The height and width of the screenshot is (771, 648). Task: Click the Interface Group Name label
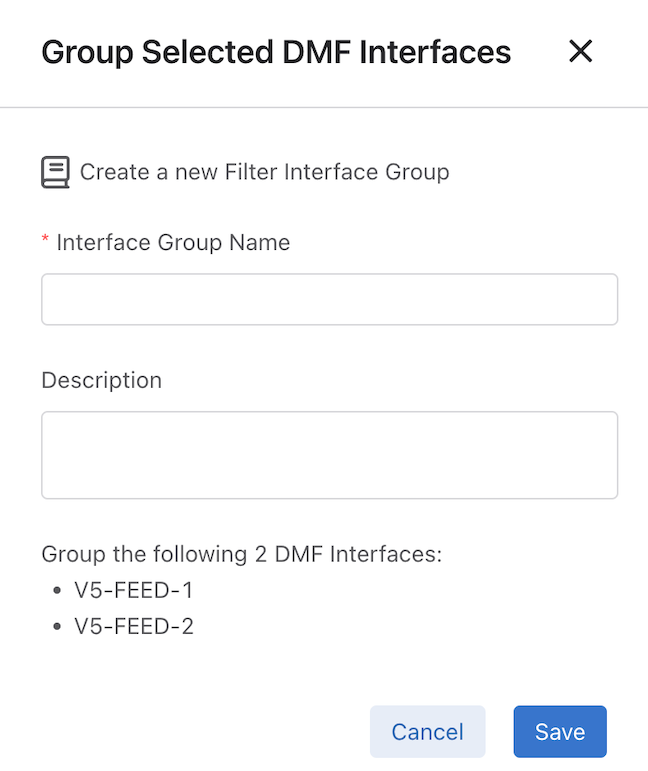tap(173, 242)
